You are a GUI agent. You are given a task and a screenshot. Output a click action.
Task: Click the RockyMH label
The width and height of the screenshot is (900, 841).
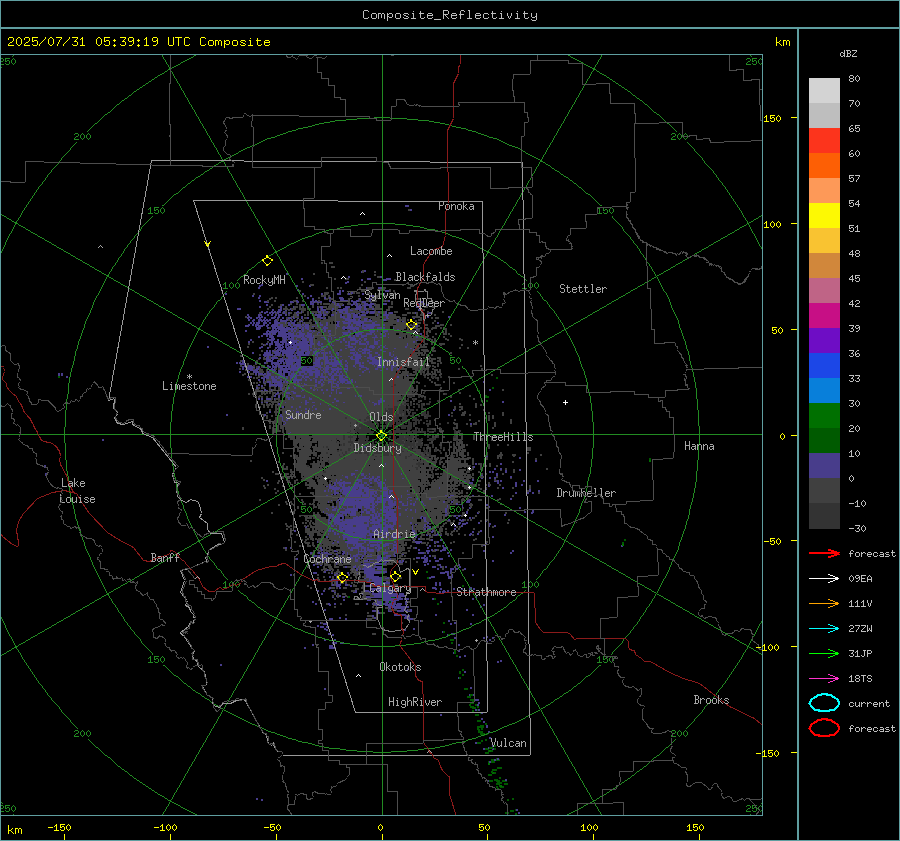coord(264,280)
